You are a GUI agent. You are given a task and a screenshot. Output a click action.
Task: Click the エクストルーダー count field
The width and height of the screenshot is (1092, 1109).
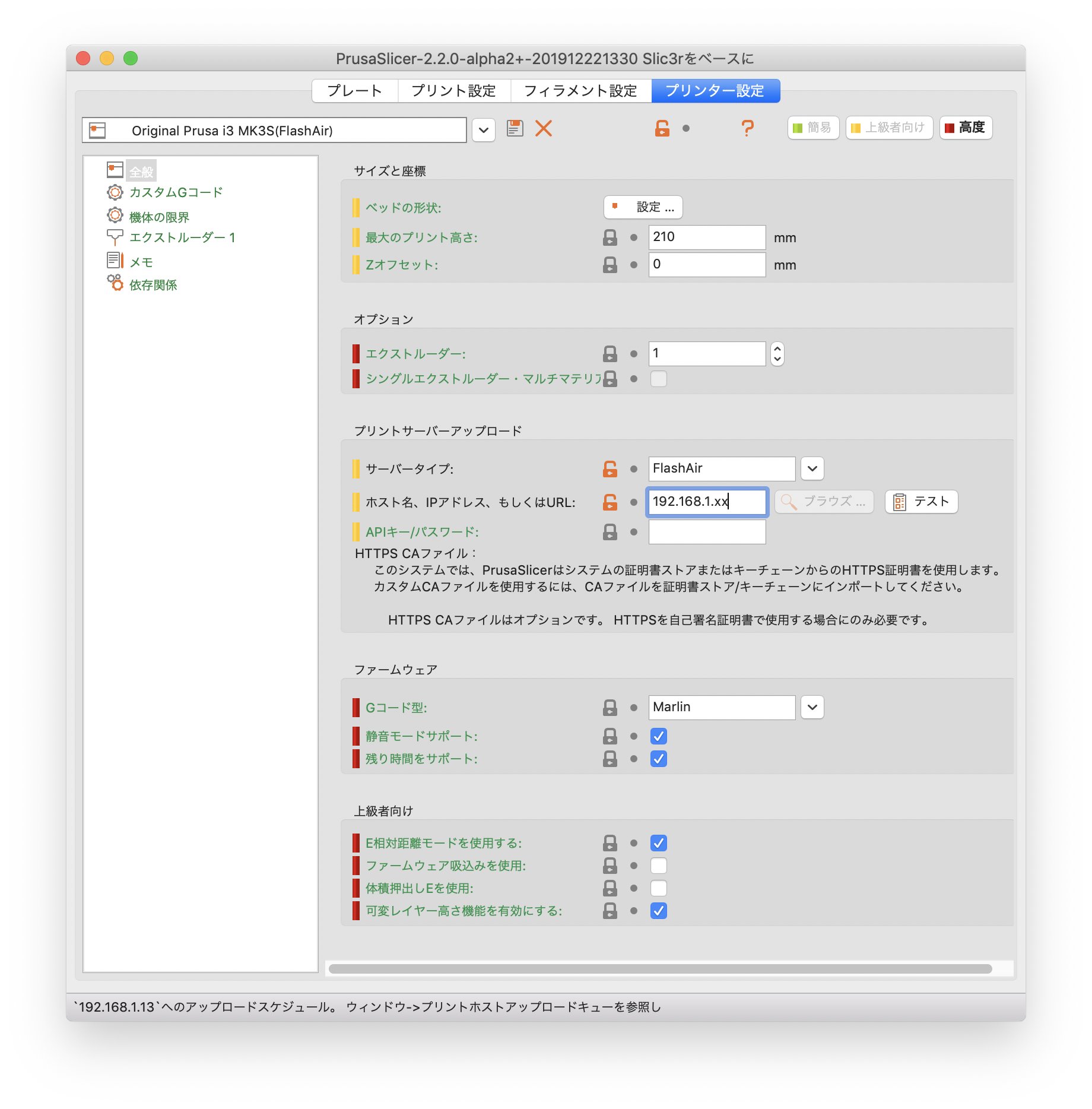click(x=707, y=354)
